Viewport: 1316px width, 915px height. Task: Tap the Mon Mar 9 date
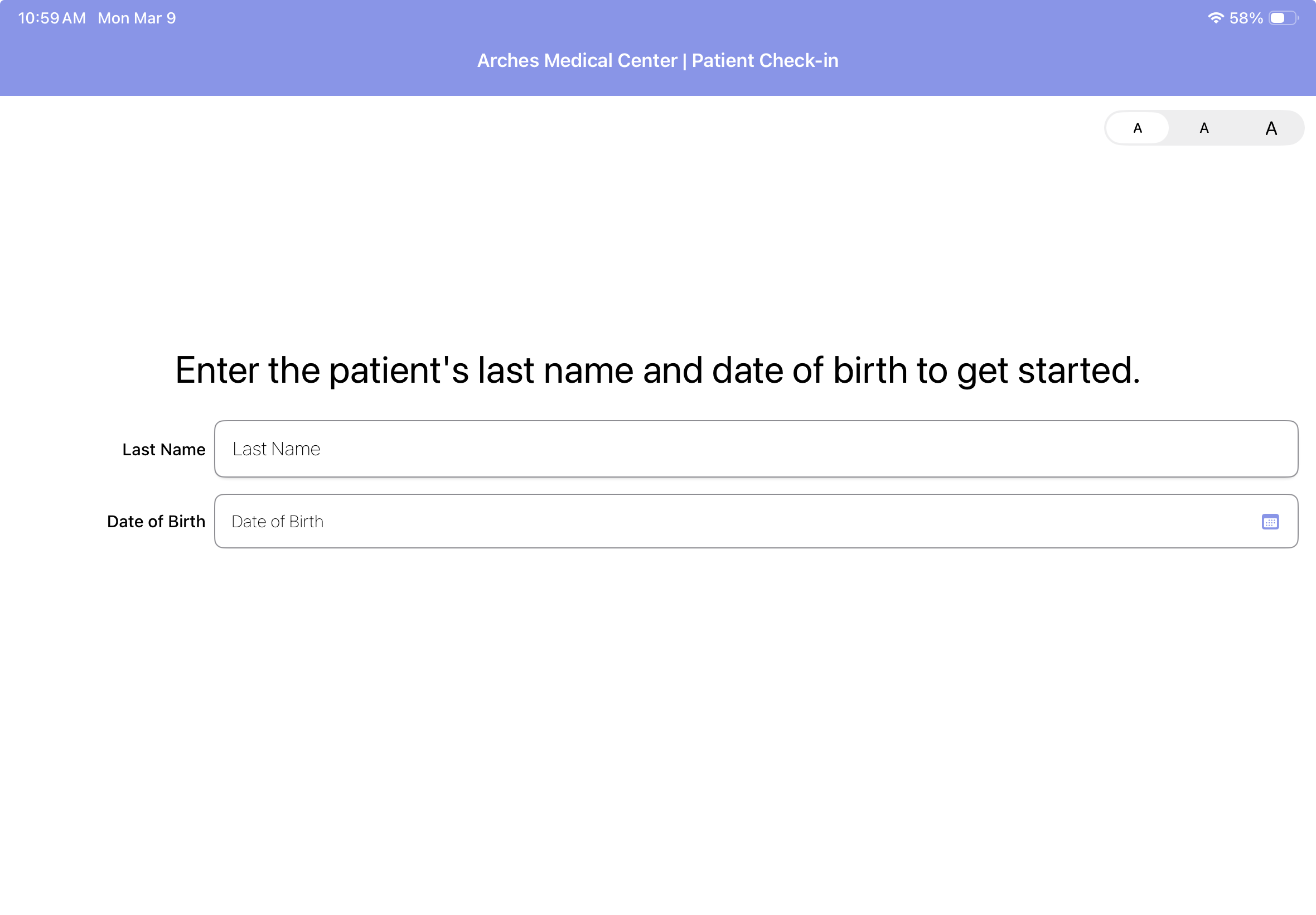point(137,18)
